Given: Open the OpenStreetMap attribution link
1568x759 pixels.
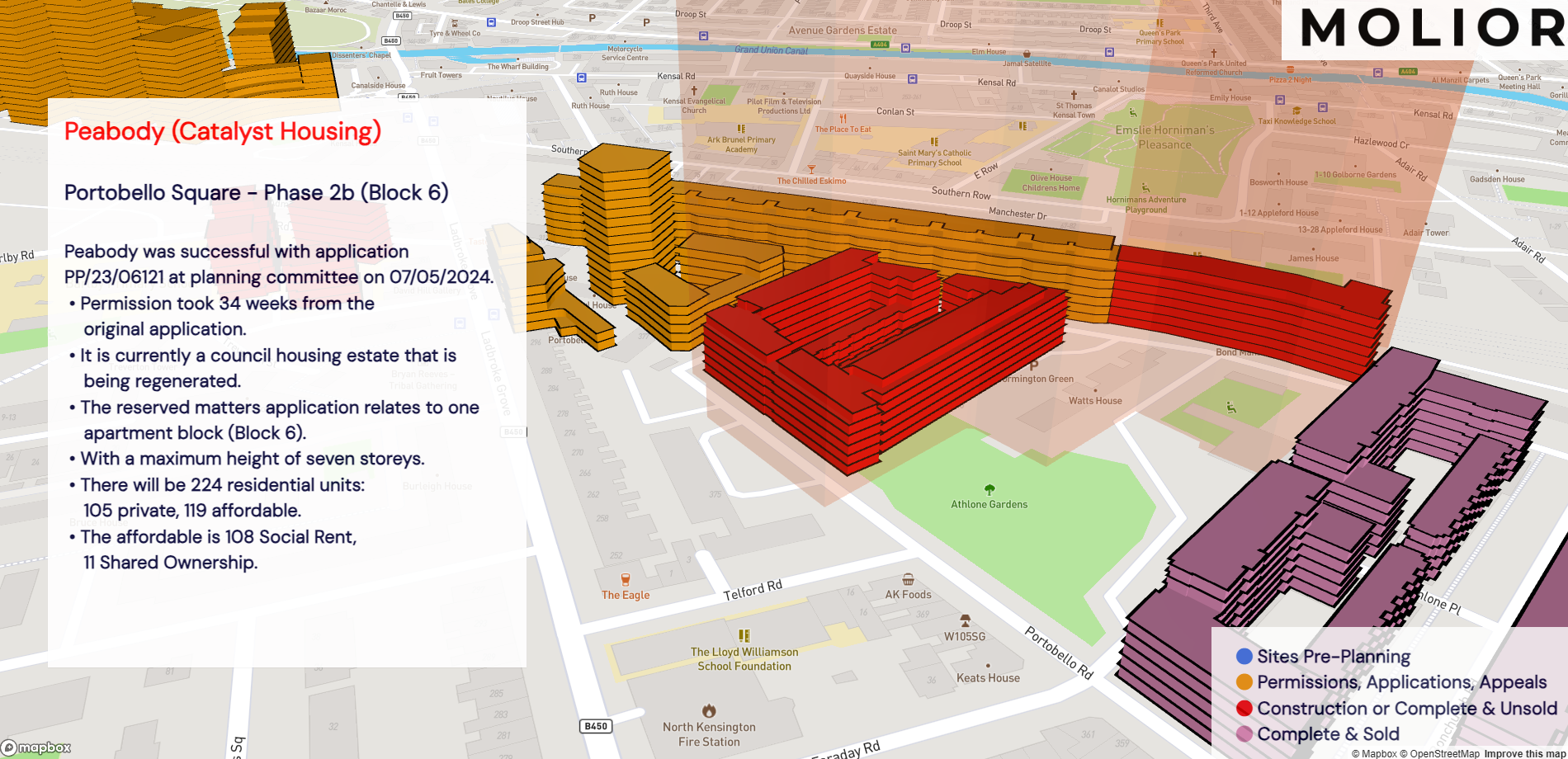Looking at the screenshot, I should [1440, 753].
